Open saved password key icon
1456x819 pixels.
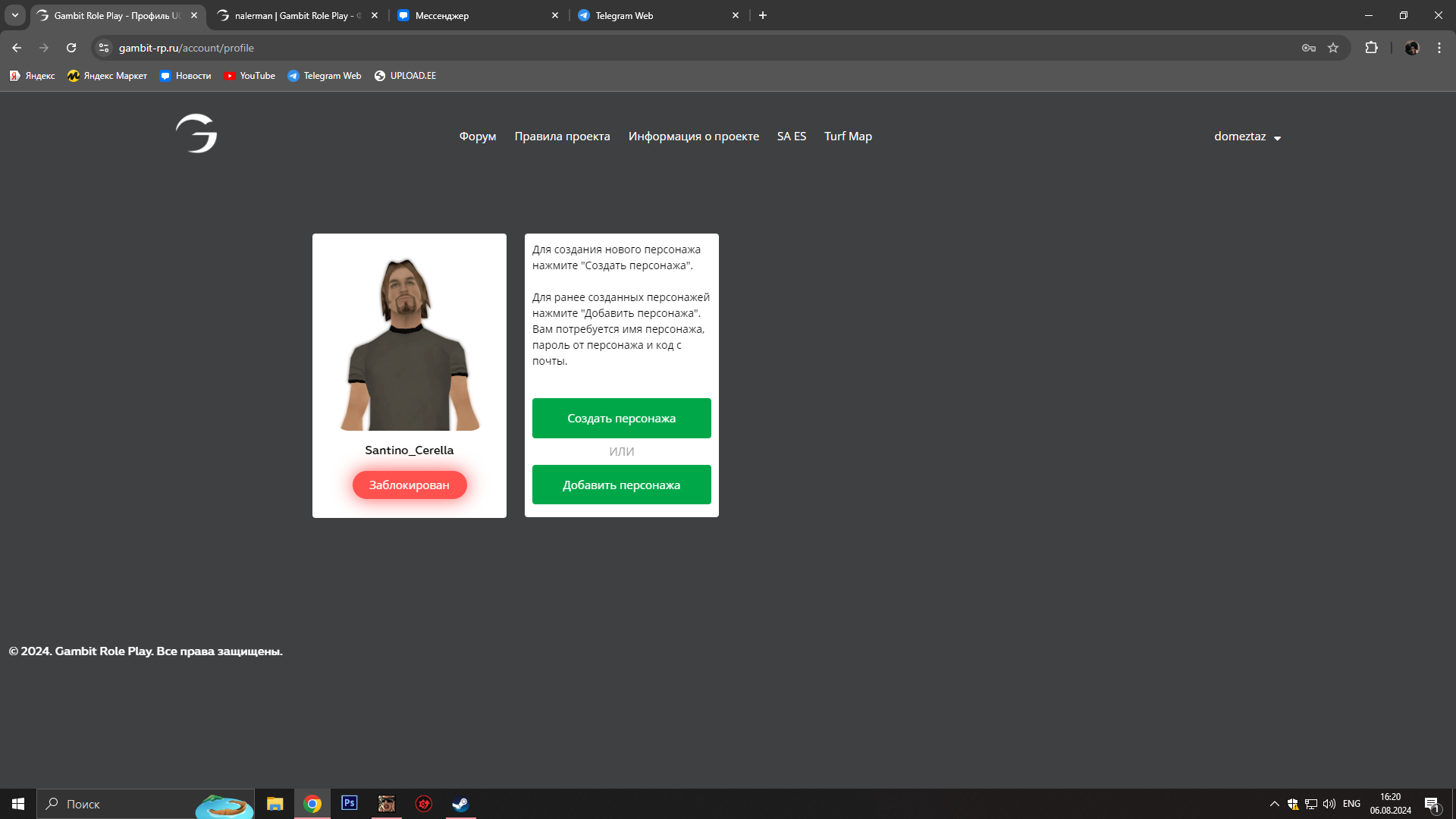pyautogui.click(x=1309, y=48)
